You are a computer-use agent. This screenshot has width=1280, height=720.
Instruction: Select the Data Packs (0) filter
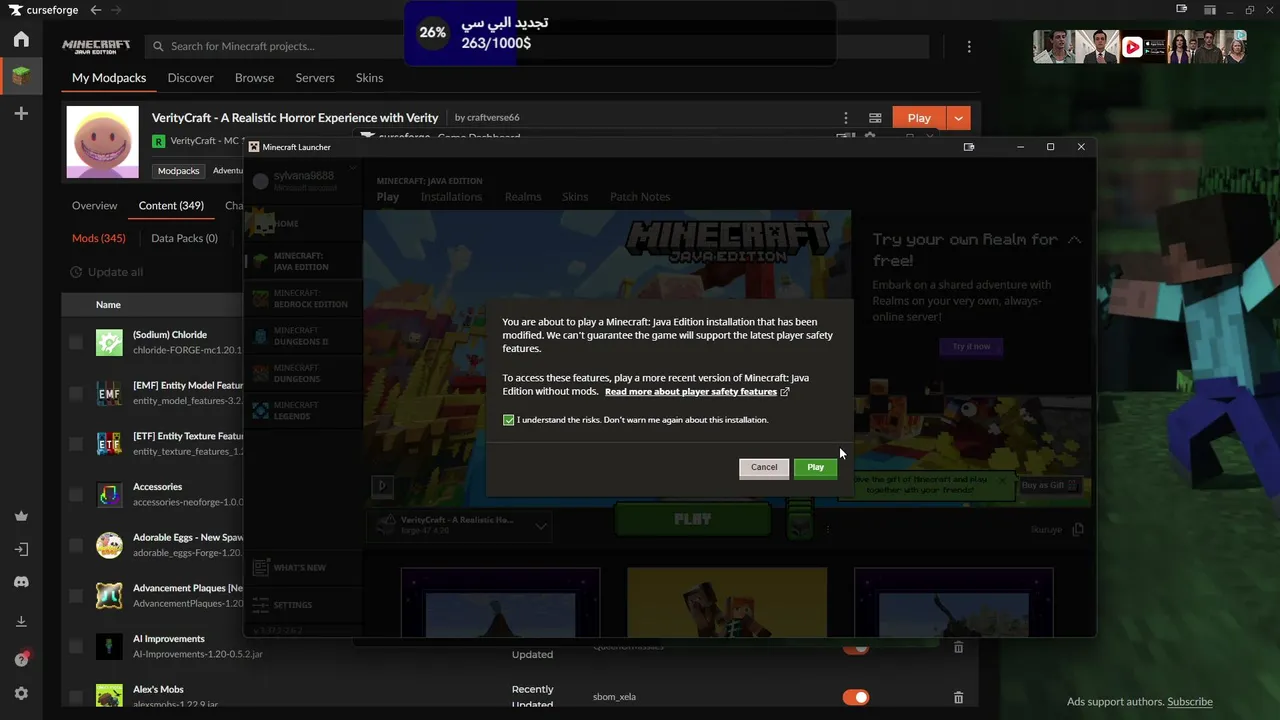(x=184, y=239)
